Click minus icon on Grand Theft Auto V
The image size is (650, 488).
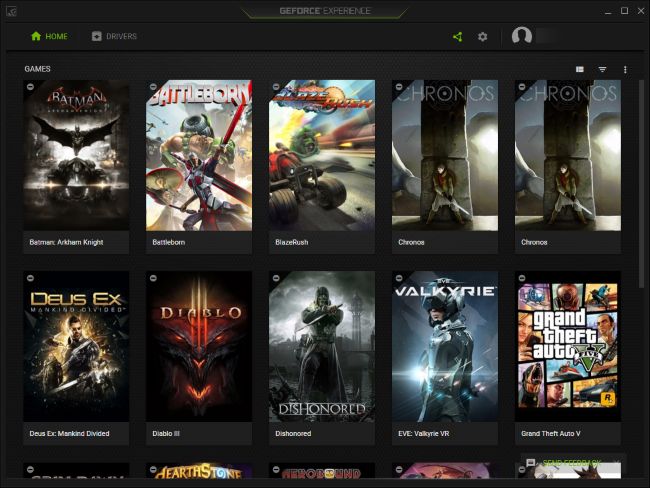522,278
